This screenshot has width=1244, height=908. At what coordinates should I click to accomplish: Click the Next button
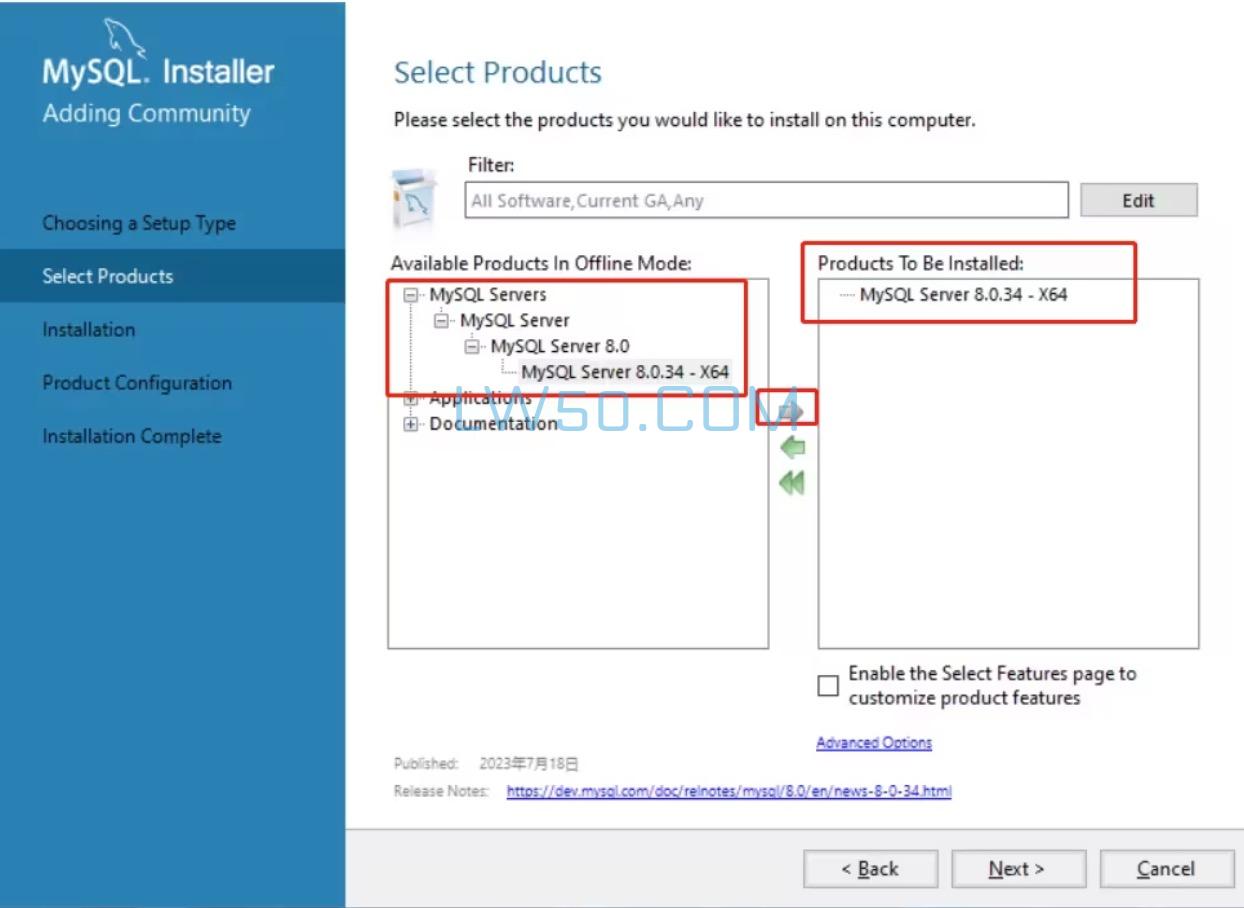1017,868
